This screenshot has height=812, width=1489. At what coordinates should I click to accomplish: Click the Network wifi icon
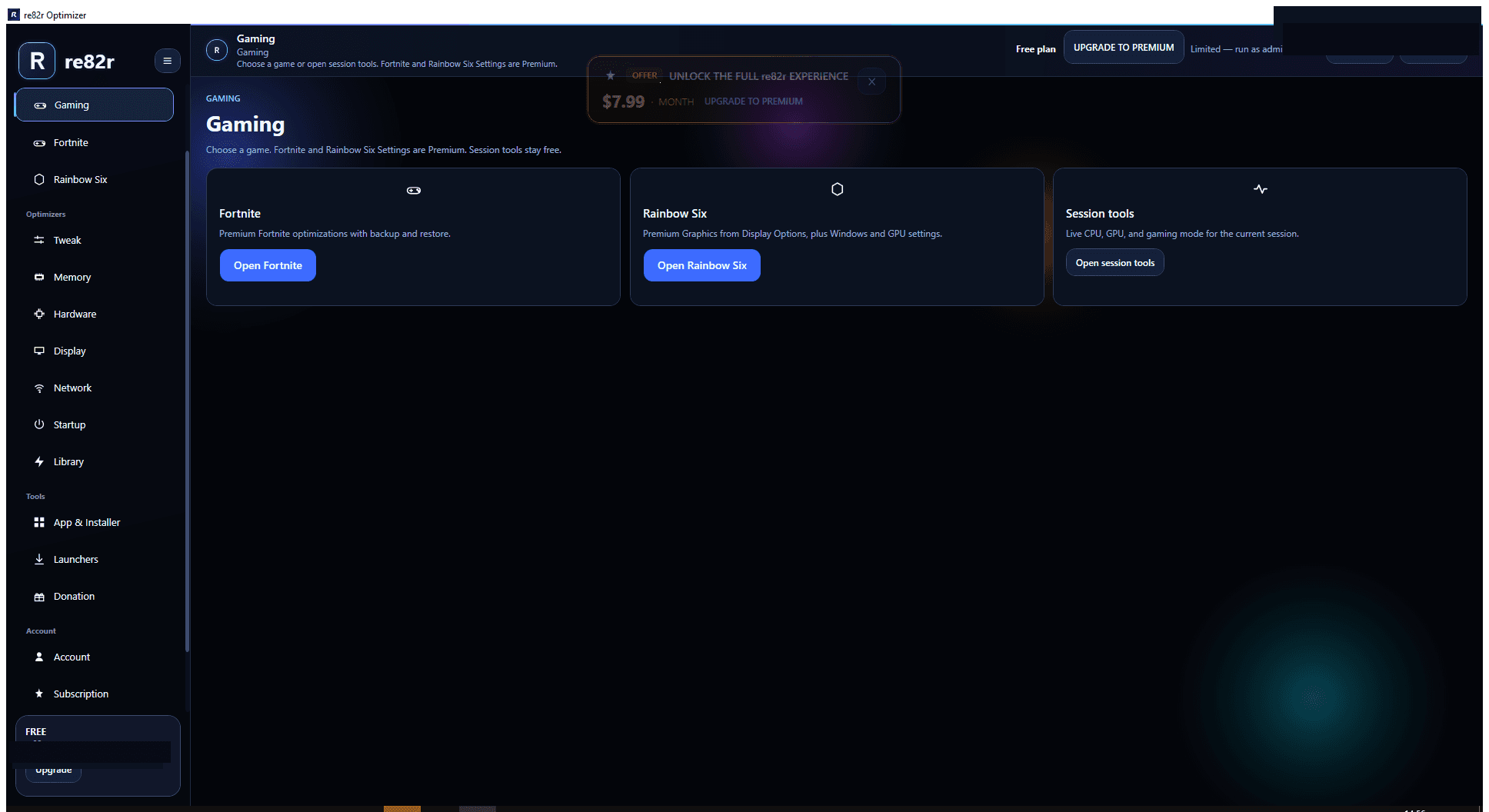click(39, 388)
